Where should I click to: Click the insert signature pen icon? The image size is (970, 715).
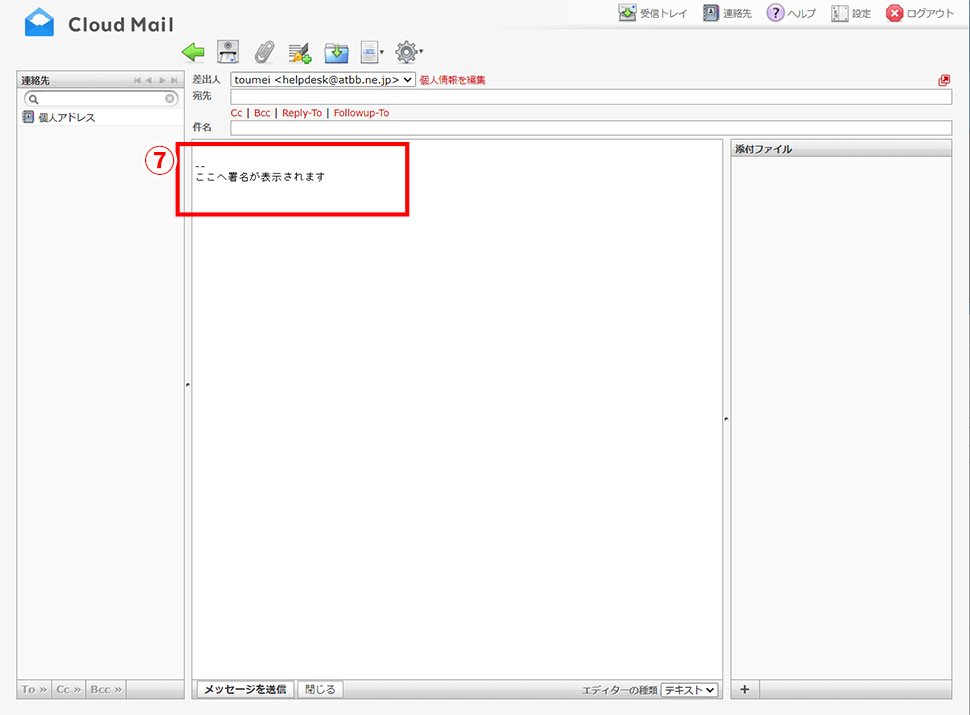300,52
